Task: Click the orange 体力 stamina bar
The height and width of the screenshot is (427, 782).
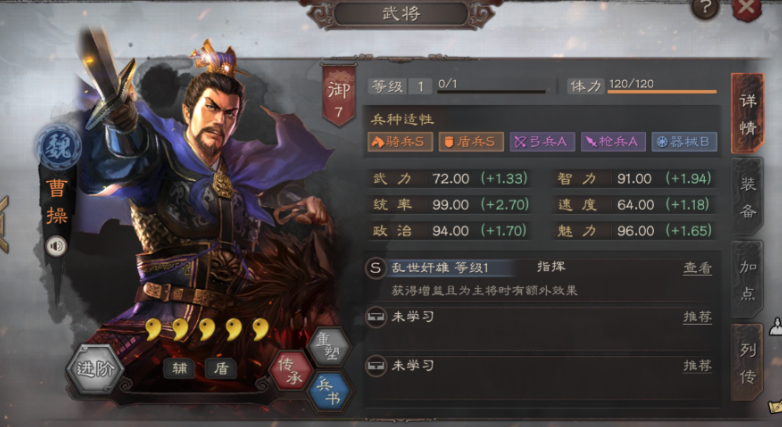Action: [662, 92]
